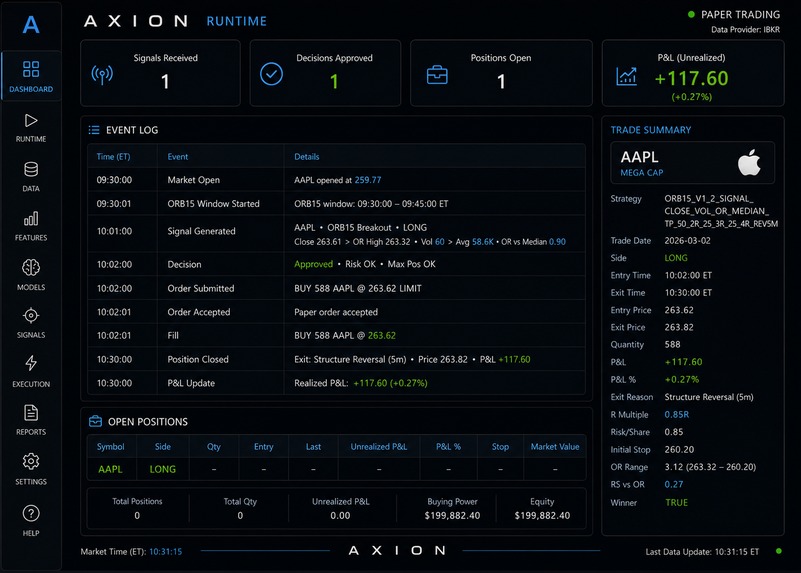Open the Settings gear icon
Screen dimensions: 801x573
point(31,461)
